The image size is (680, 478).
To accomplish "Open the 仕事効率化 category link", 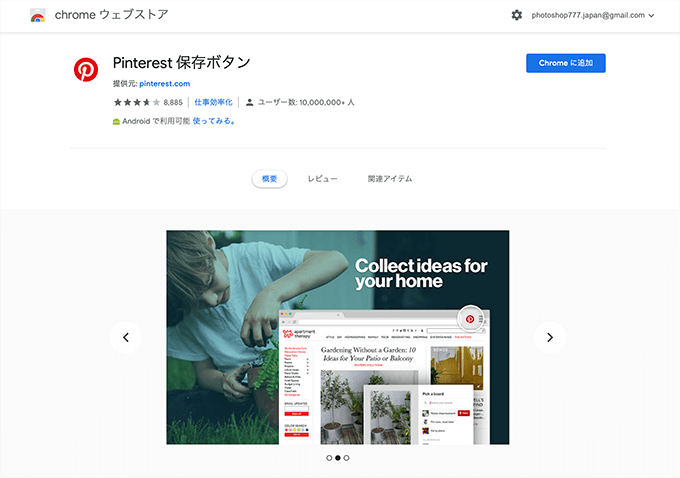I will (213, 102).
